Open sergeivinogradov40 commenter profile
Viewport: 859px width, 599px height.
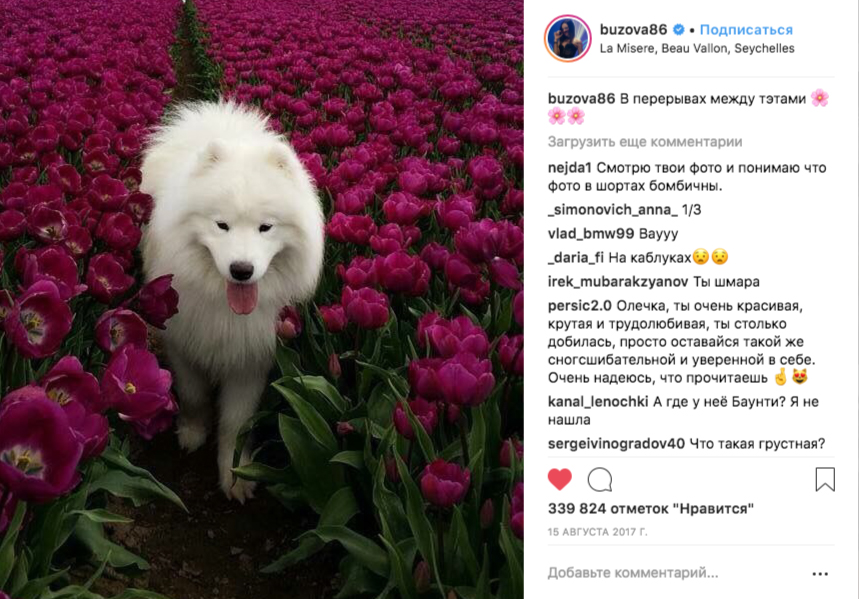[616, 443]
